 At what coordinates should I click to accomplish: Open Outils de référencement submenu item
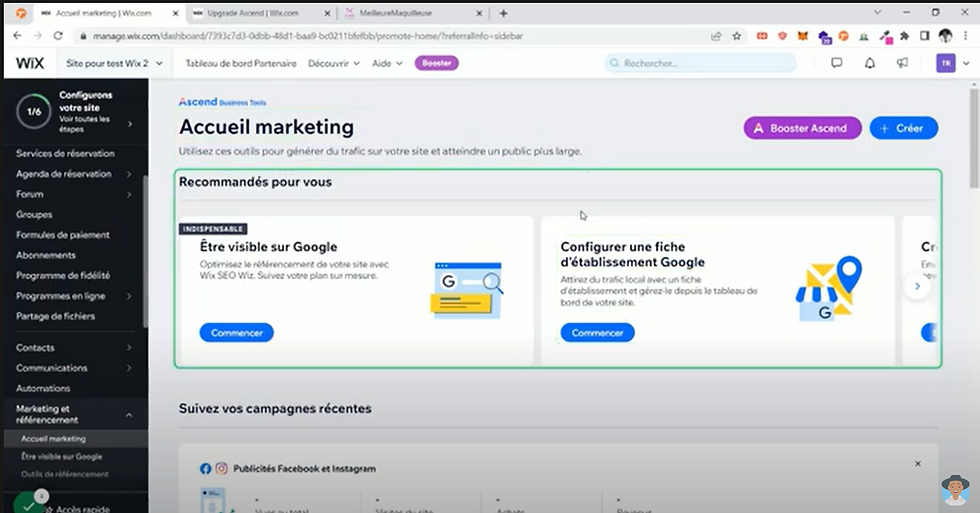[x=64, y=474]
